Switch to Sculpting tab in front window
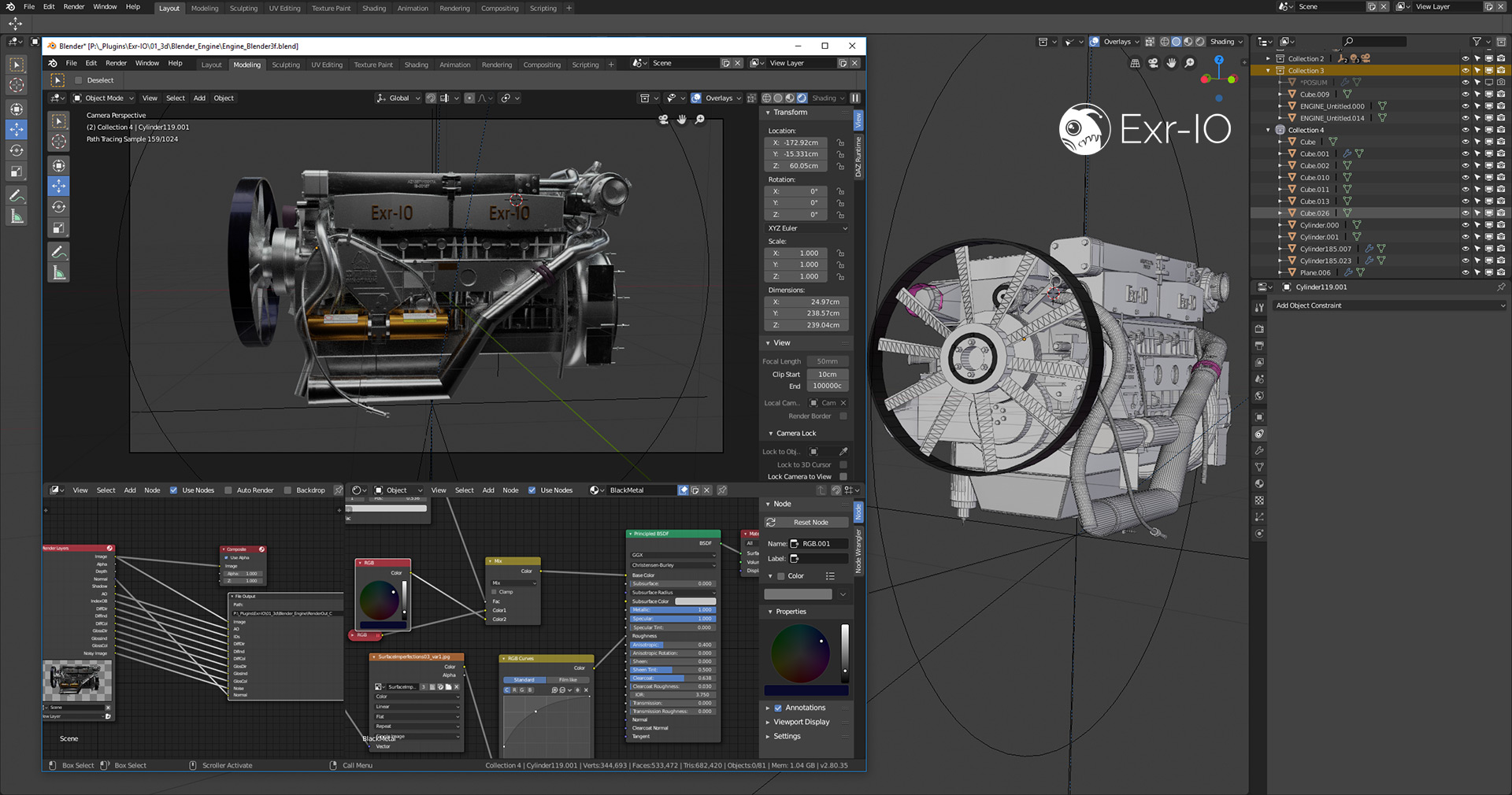The image size is (1512, 795). pos(286,65)
